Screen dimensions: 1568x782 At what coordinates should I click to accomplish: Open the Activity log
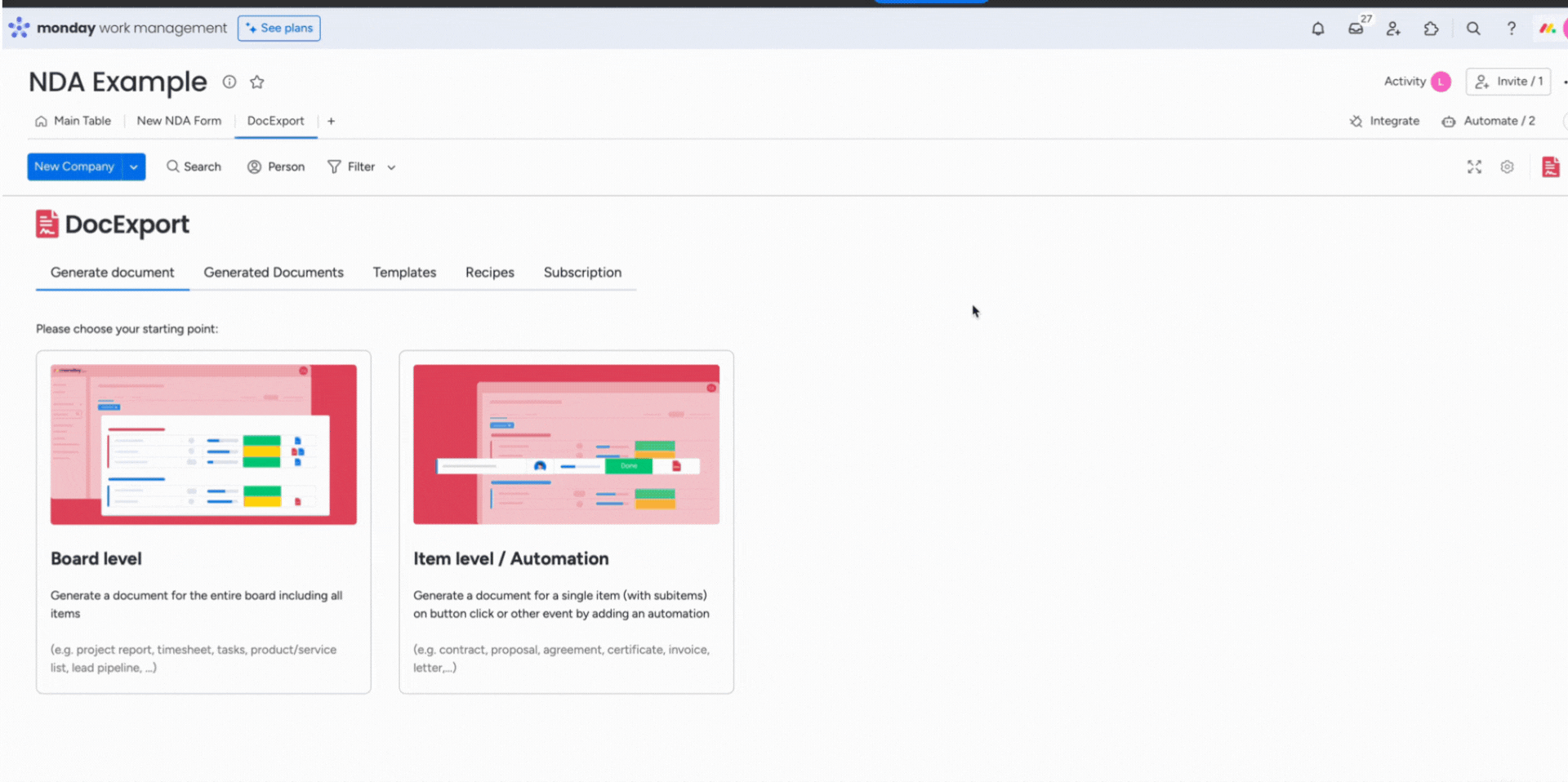click(1405, 82)
